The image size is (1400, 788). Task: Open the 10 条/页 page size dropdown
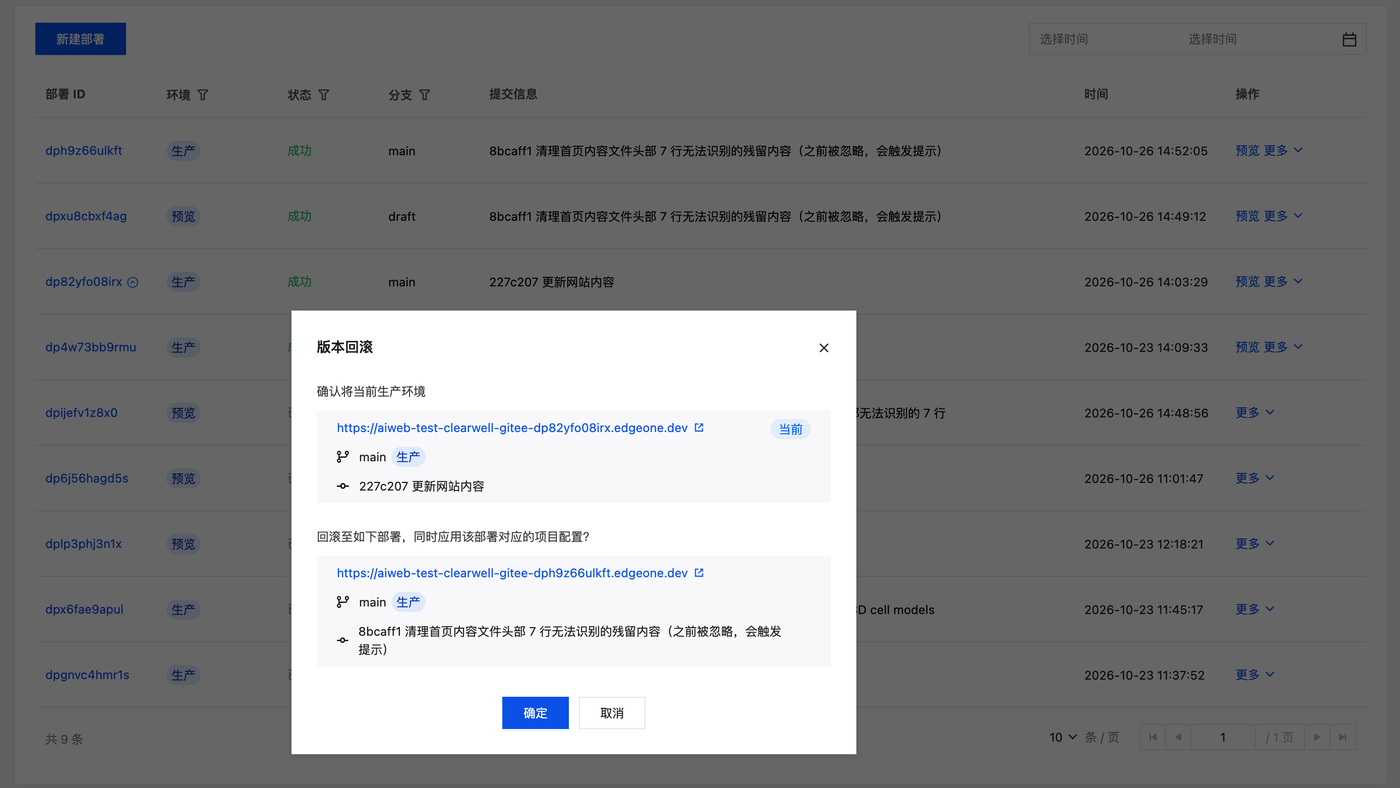click(1063, 737)
